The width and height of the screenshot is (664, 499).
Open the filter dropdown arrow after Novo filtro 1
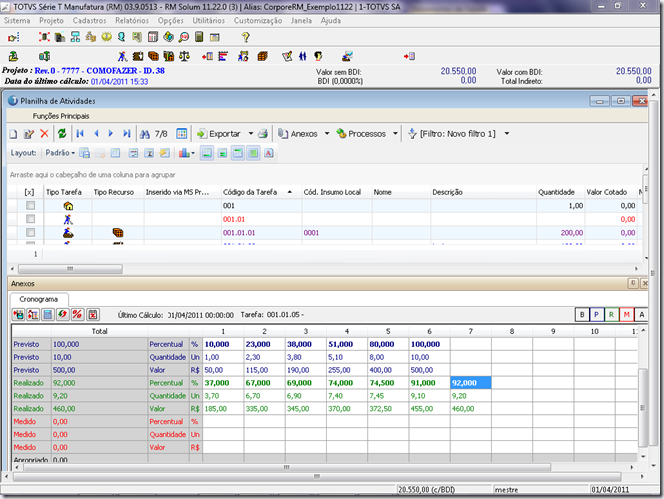pyautogui.click(x=506, y=134)
